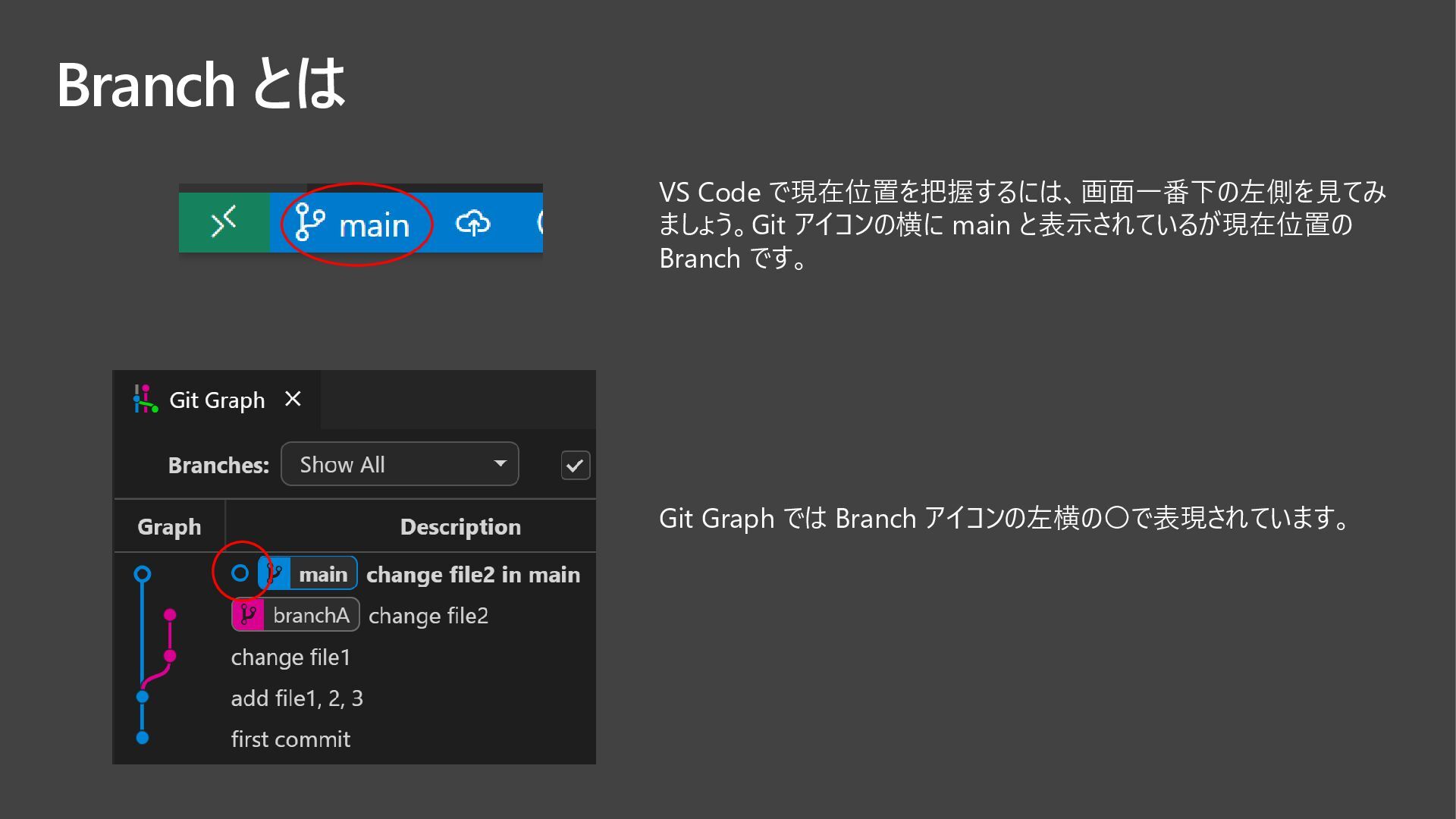Click the blue branch icon on main label
Viewport: 1456px width, 819px height.
(x=274, y=573)
